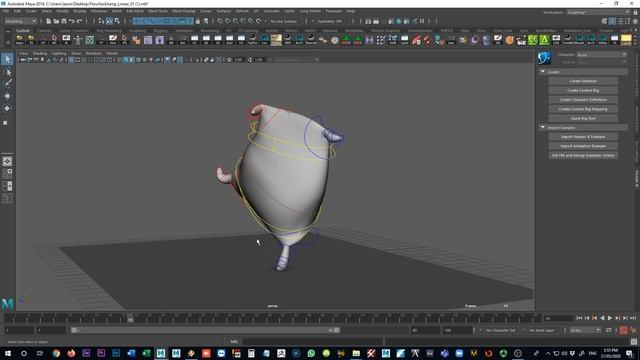
Task: Click the HumanIK character icon
Action: coord(544,58)
